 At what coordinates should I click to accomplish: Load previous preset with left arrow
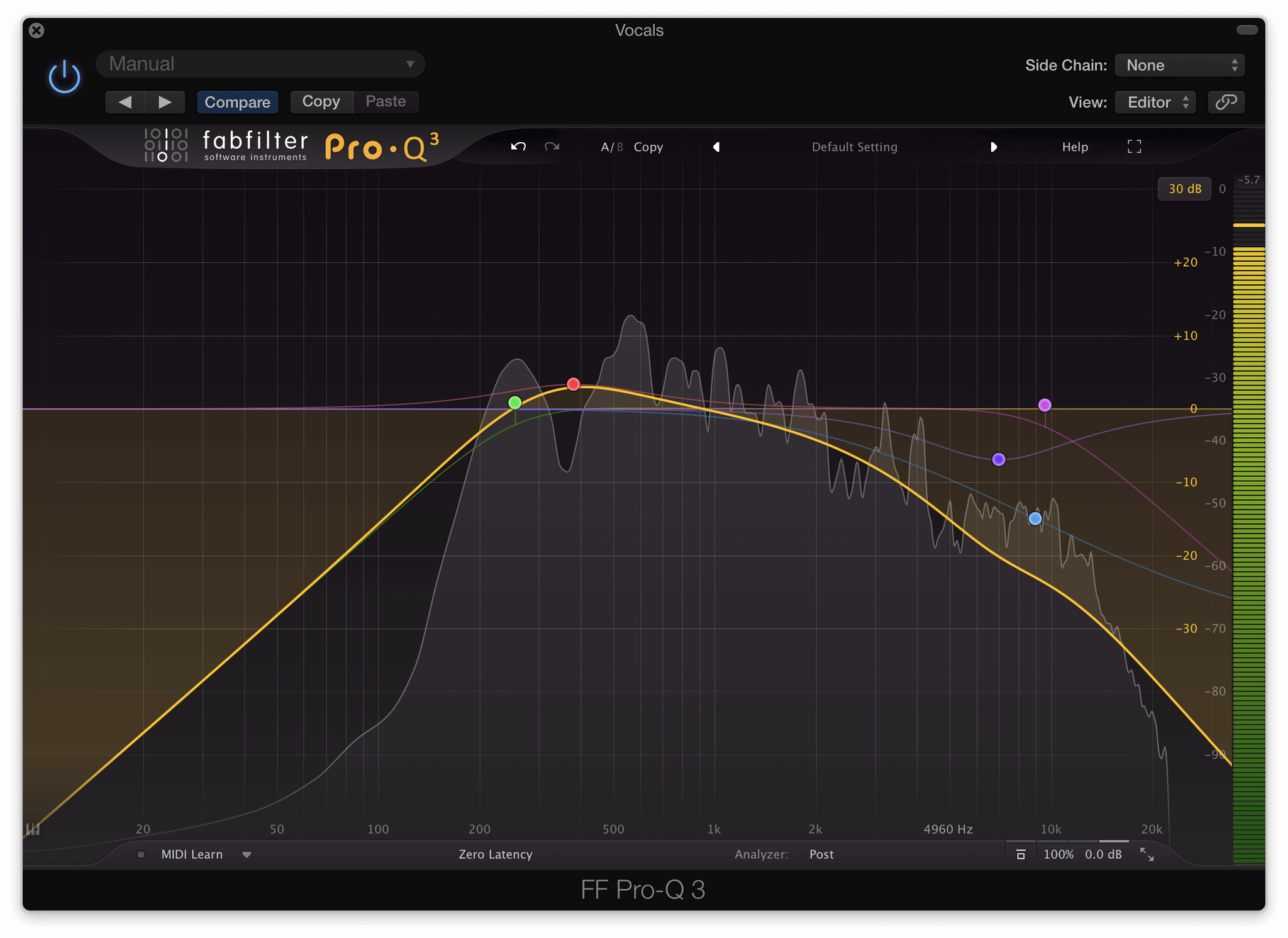pos(716,147)
